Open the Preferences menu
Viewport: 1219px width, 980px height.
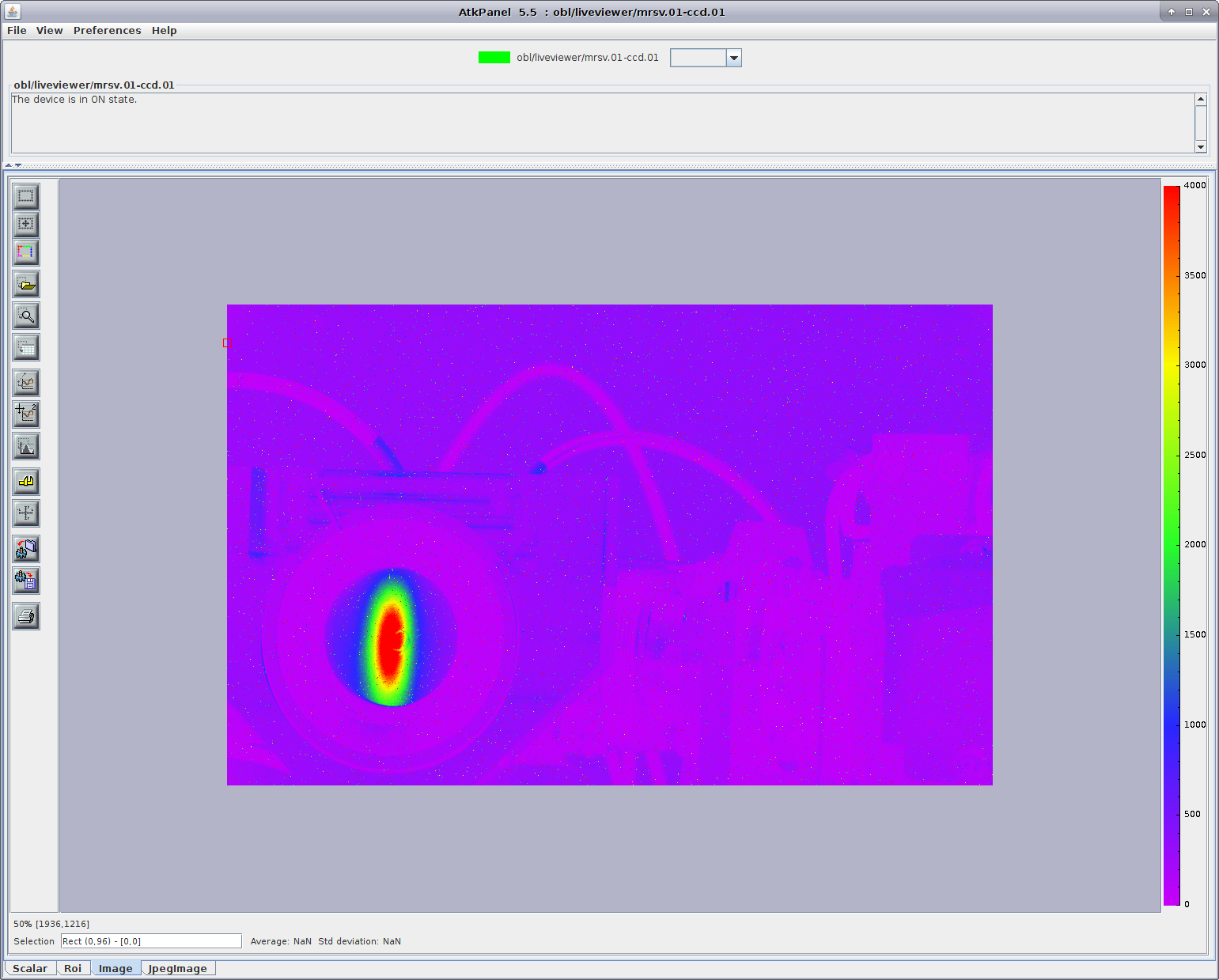107,30
